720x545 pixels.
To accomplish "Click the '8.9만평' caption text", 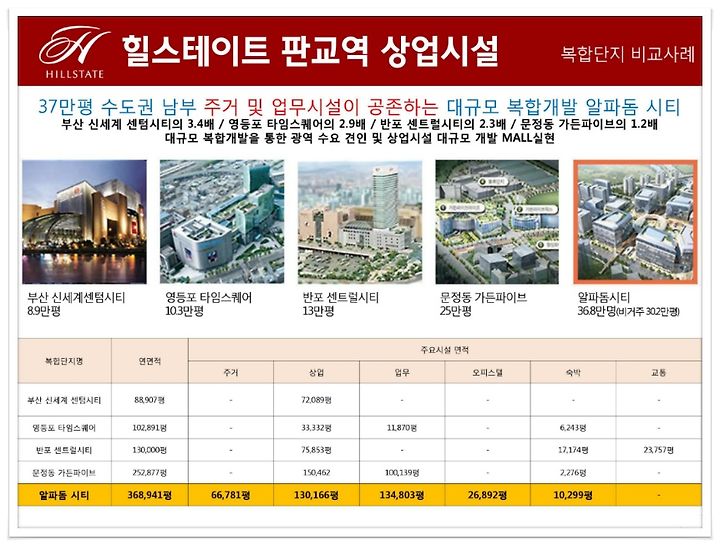I will 44,311.
